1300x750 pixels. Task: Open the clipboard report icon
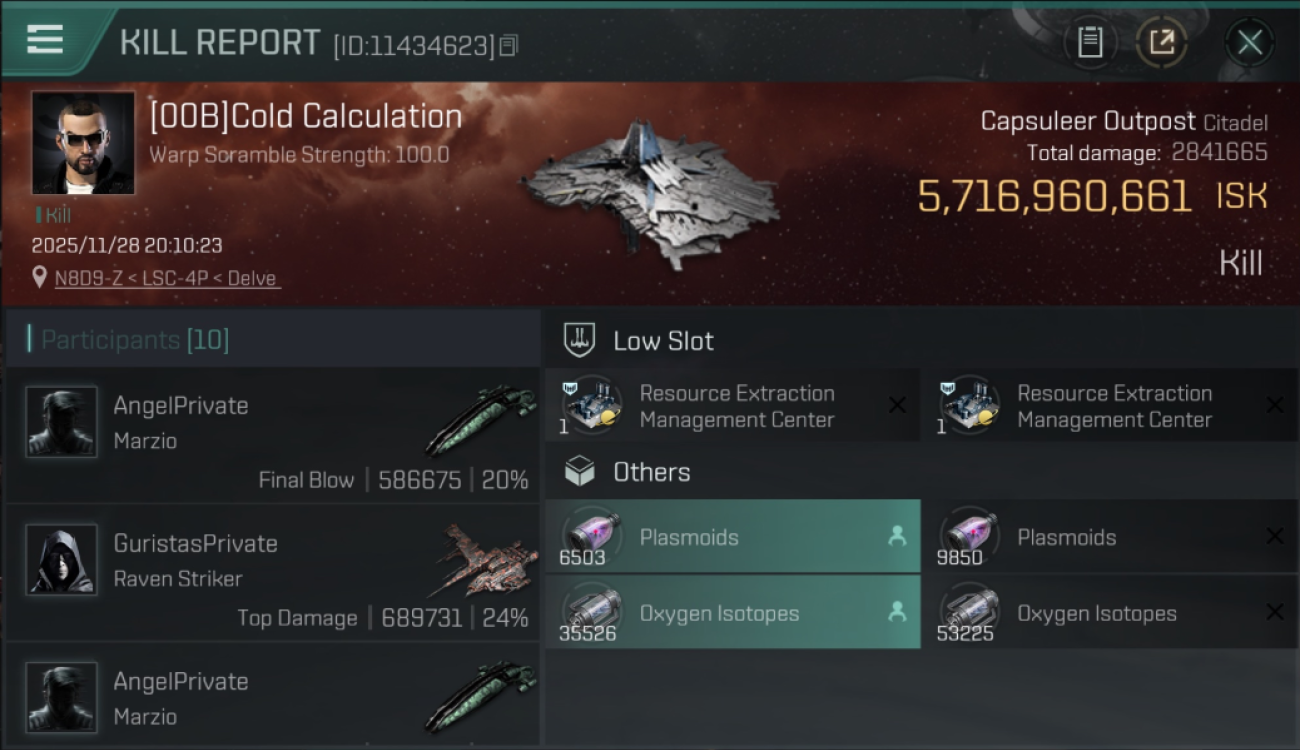coord(1089,43)
